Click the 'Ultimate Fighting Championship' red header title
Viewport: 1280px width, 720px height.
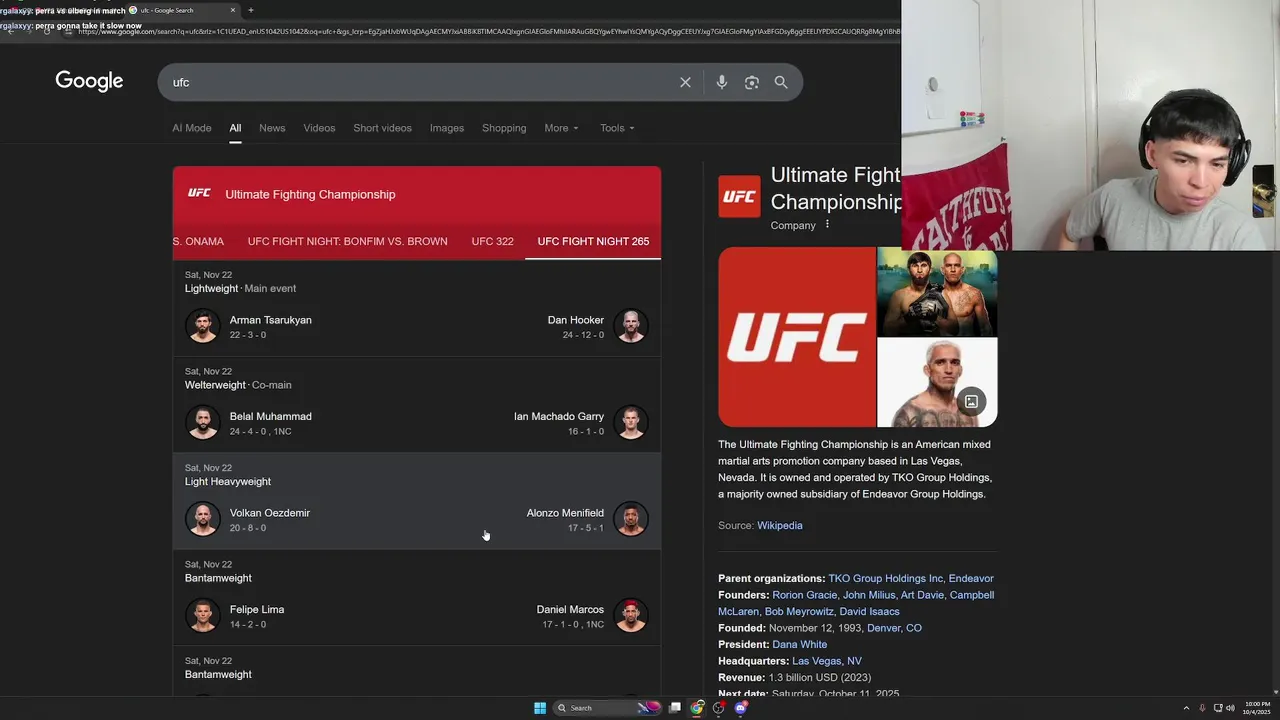[310, 194]
